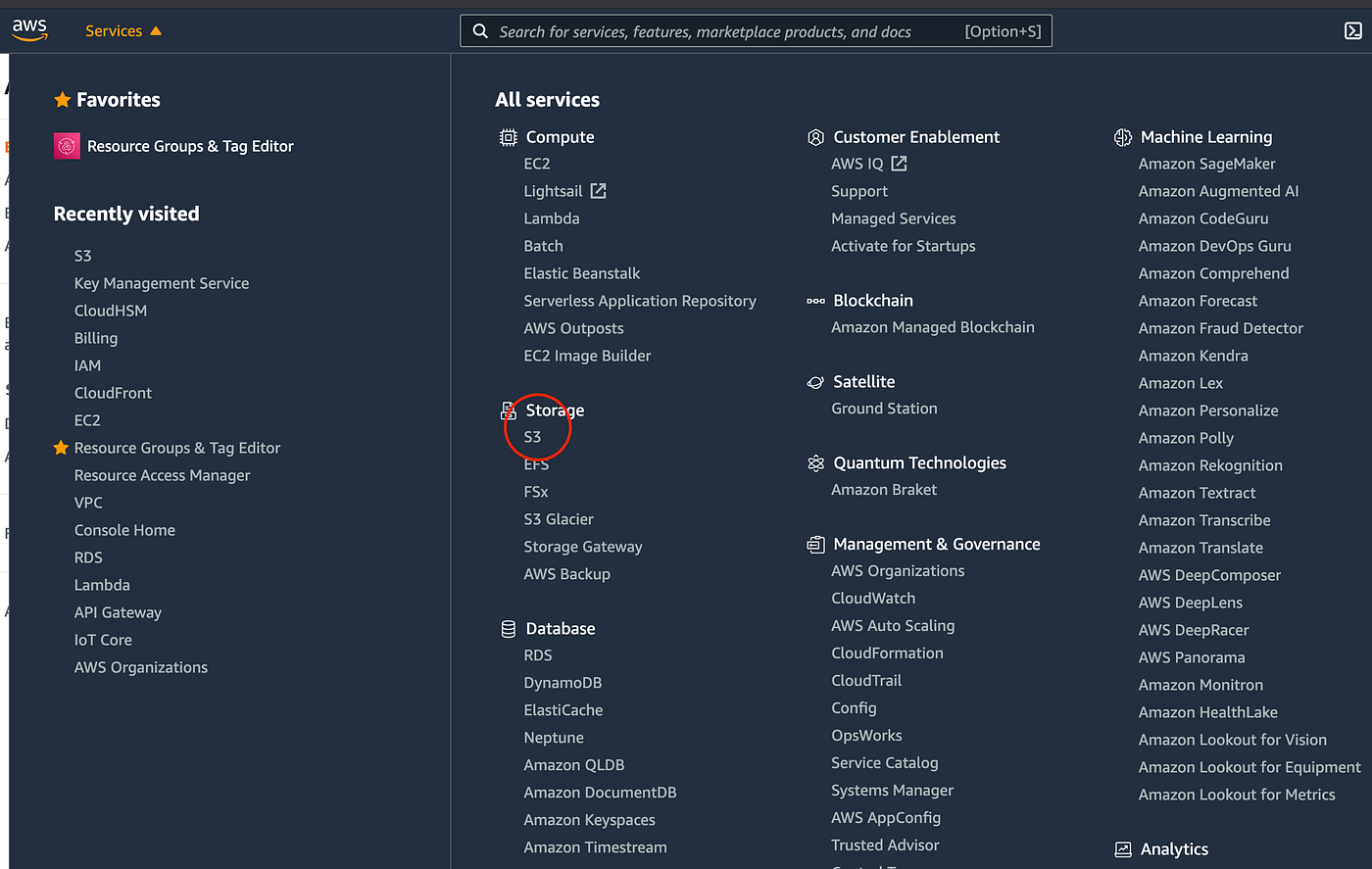Open S3 under Storage
Viewport: 1372px width, 869px height.
(x=532, y=437)
